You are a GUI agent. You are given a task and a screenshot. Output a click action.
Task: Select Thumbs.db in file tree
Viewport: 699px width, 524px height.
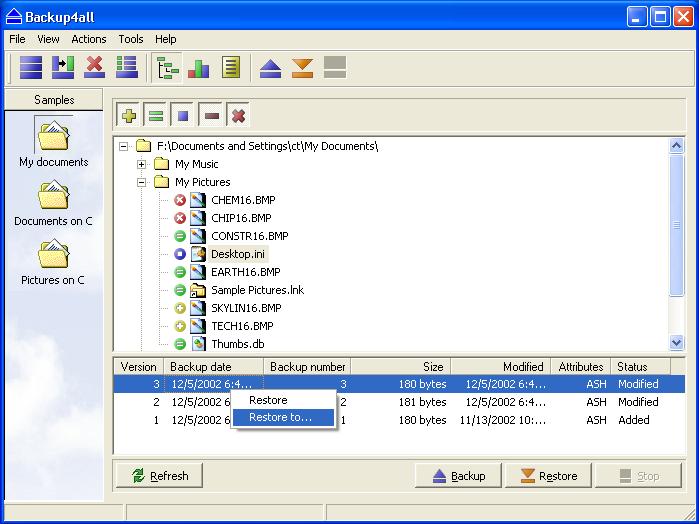(x=238, y=344)
